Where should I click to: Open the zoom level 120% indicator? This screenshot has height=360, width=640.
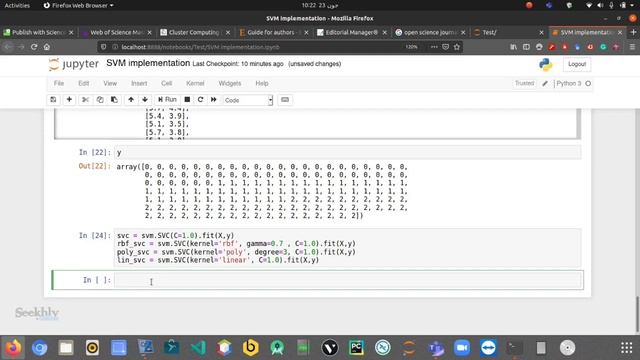[411, 47]
